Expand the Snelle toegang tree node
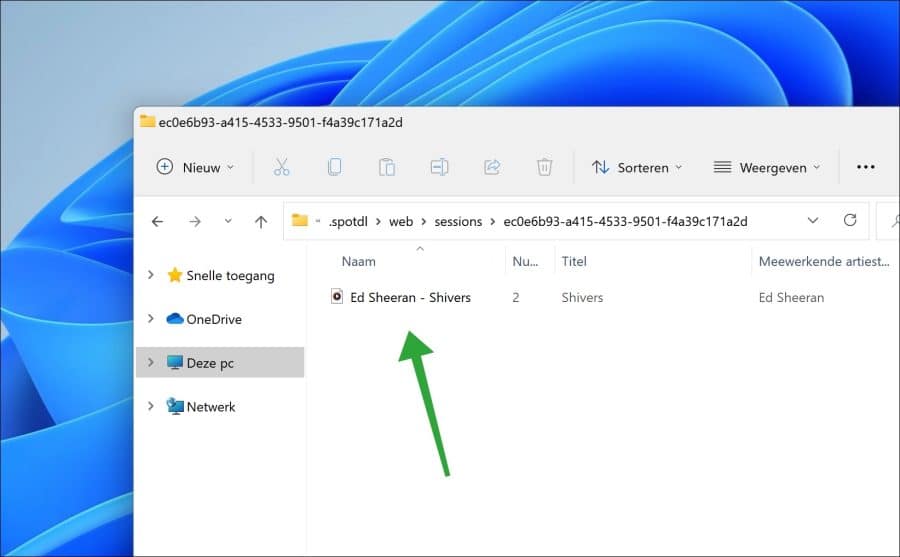This screenshot has height=557, width=900. pos(150,275)
